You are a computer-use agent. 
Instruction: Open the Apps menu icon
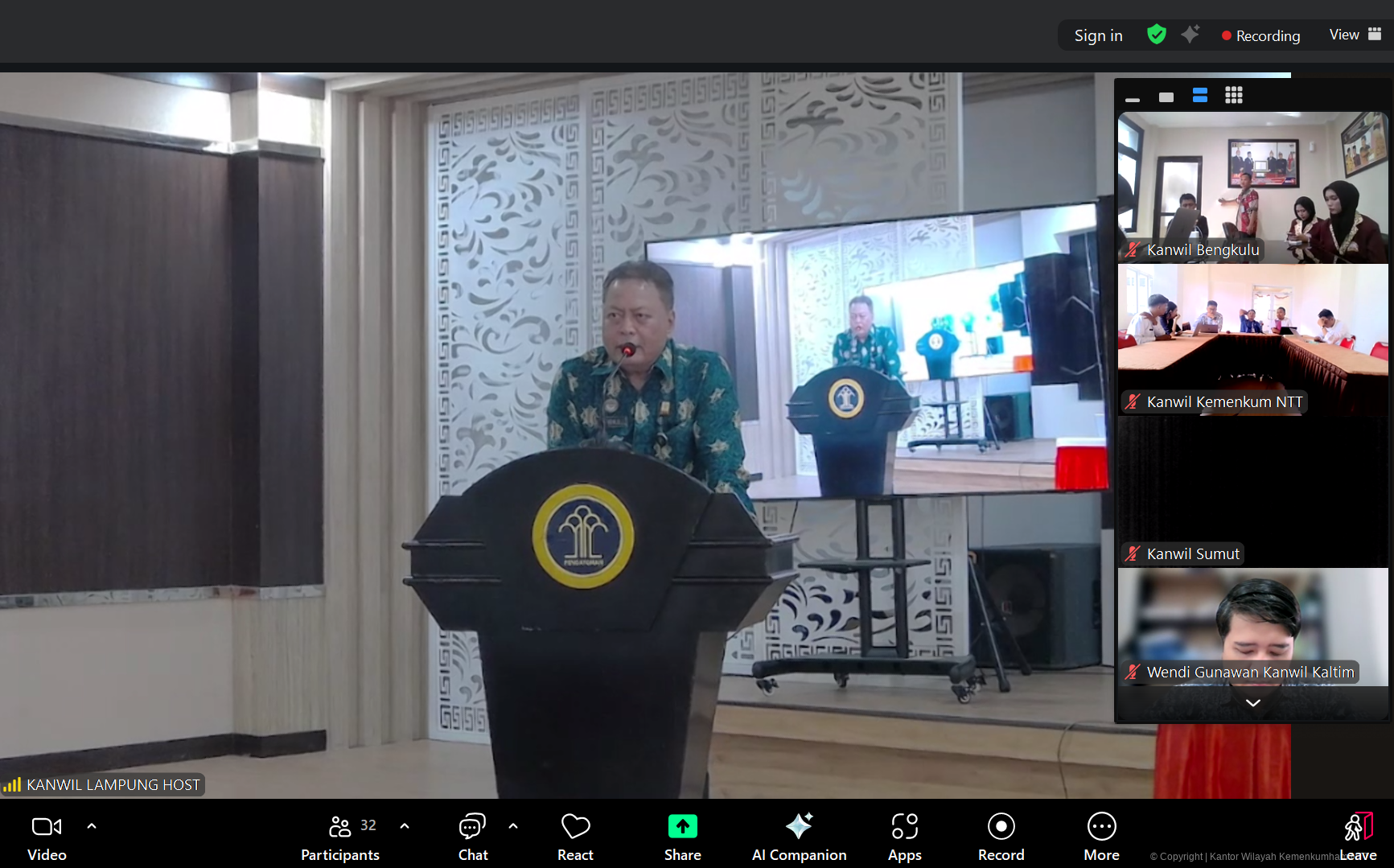pos(904,826)
